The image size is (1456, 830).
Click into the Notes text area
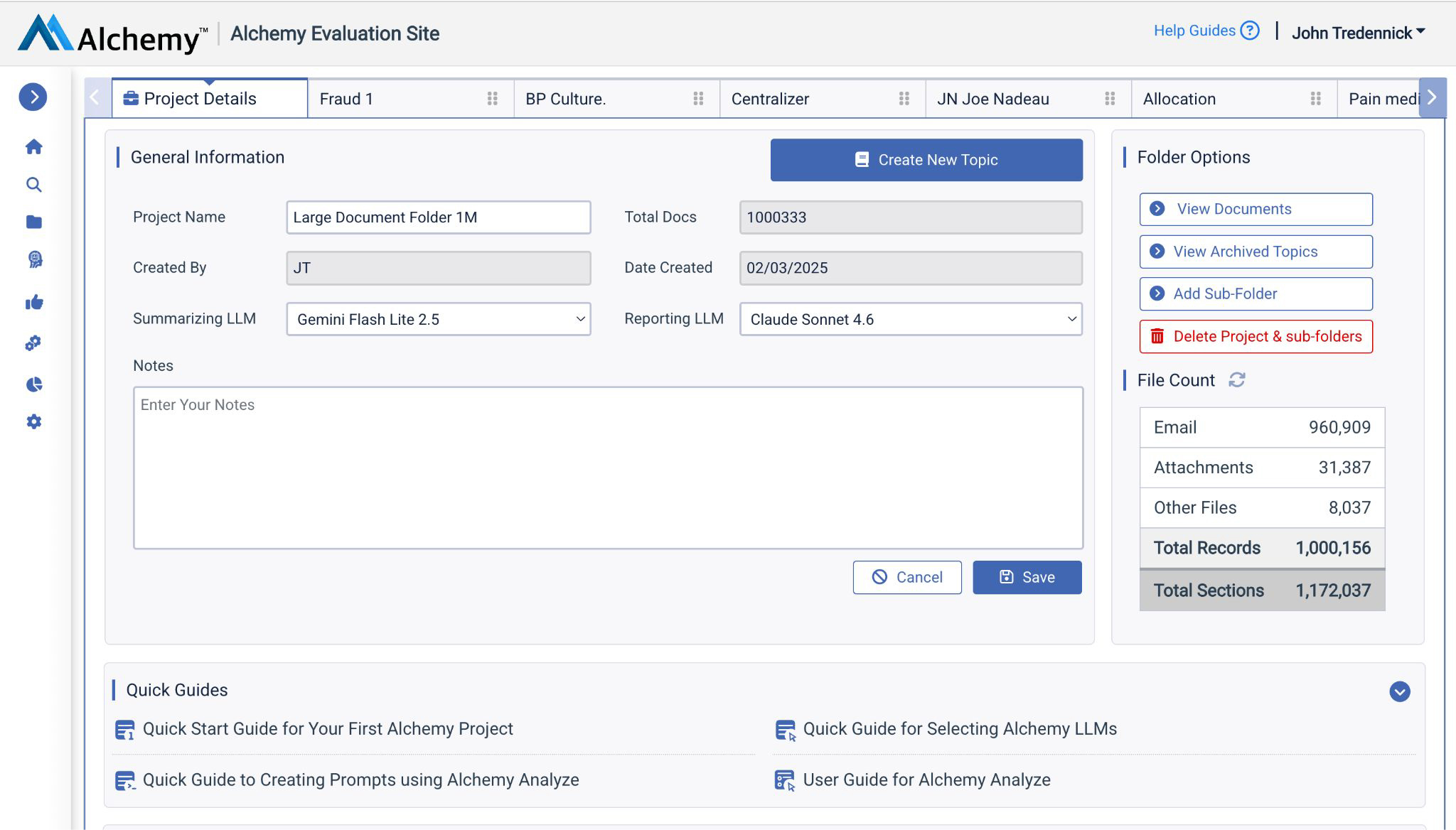pos(608,468)
